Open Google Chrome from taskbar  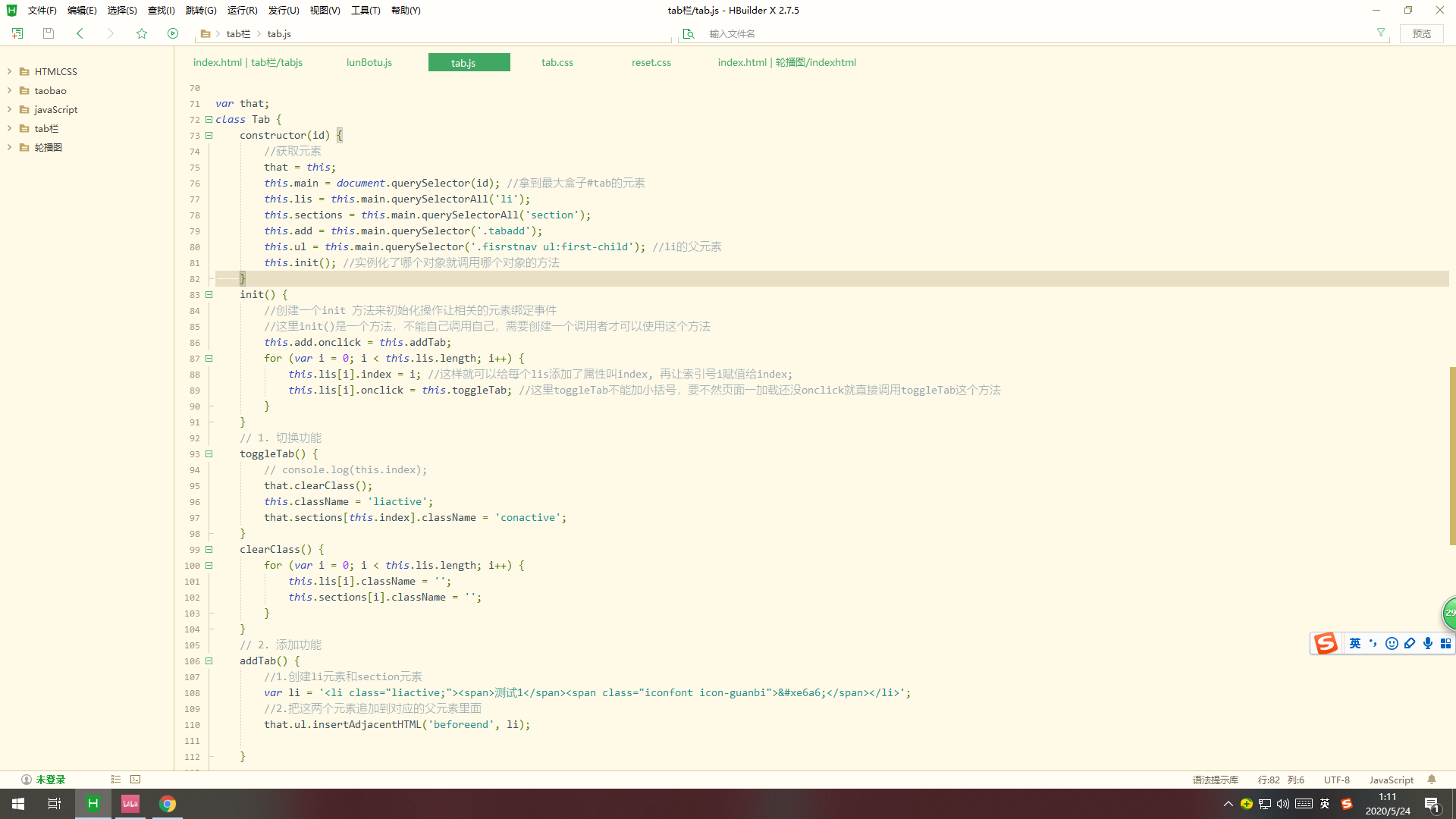click(168, 804)
